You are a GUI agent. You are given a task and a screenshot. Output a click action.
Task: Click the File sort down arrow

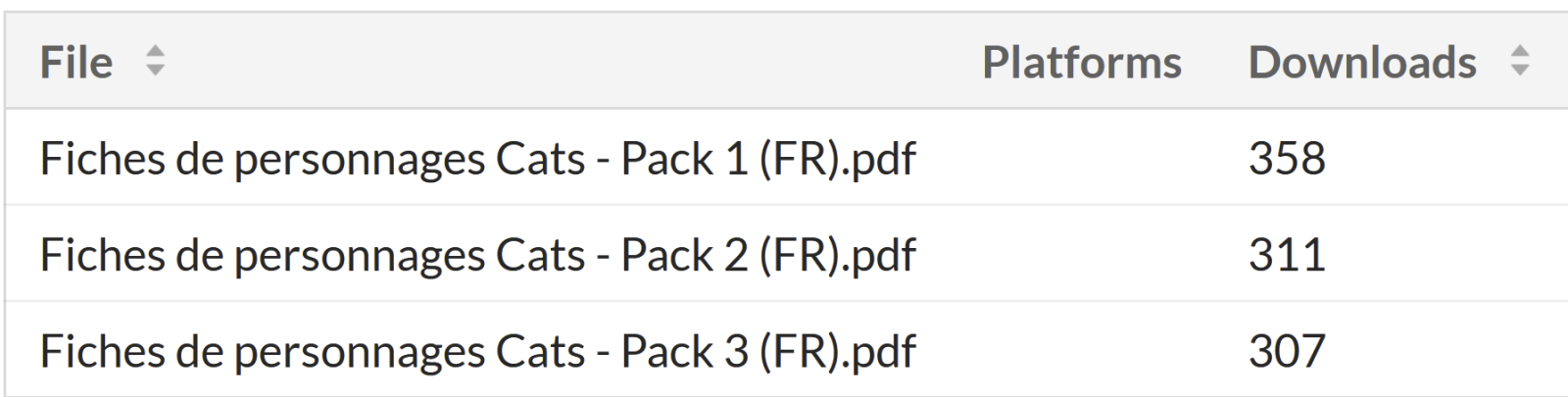click(155, 72)
